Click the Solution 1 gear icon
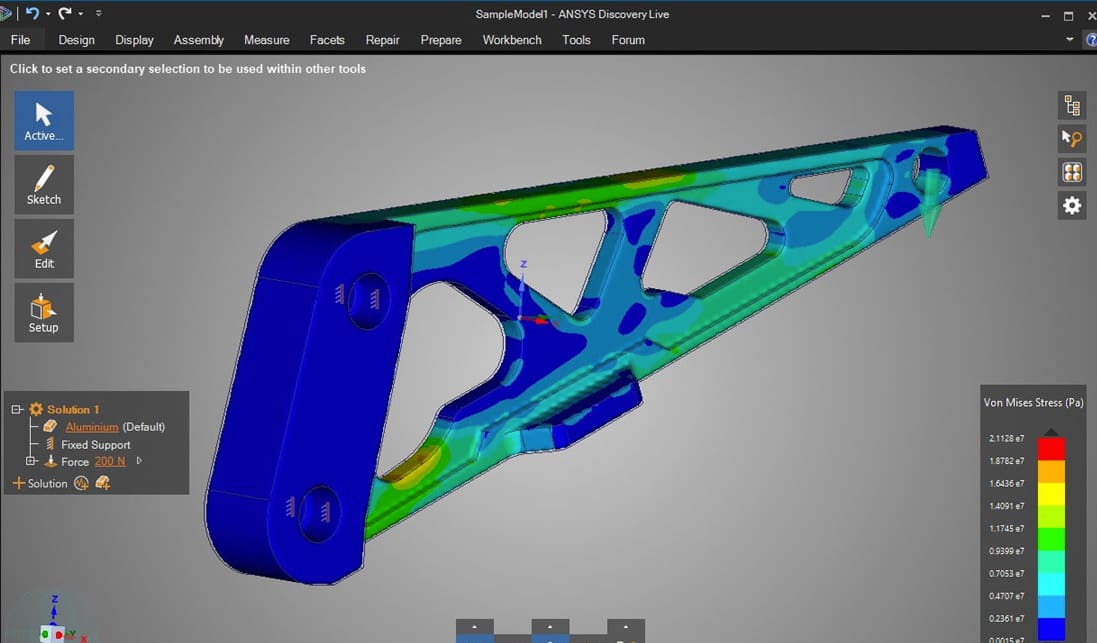 [x=36, y=409]
